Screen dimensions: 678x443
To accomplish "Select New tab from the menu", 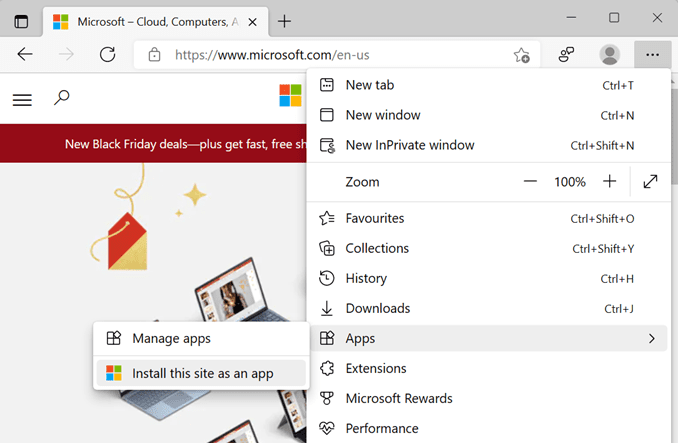I will (x=489, y=85).
